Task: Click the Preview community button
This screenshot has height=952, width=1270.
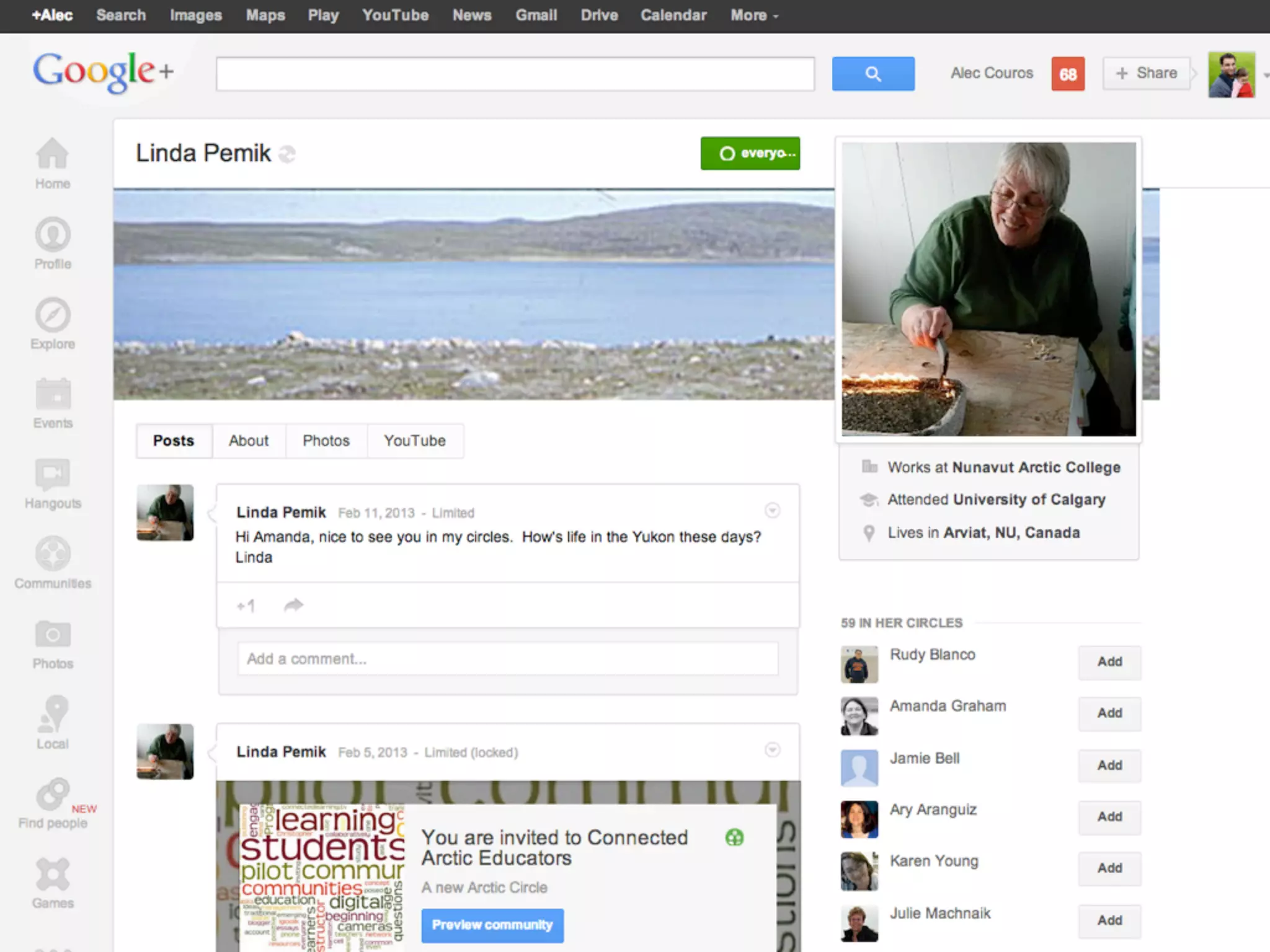Action: click(492, 925)
